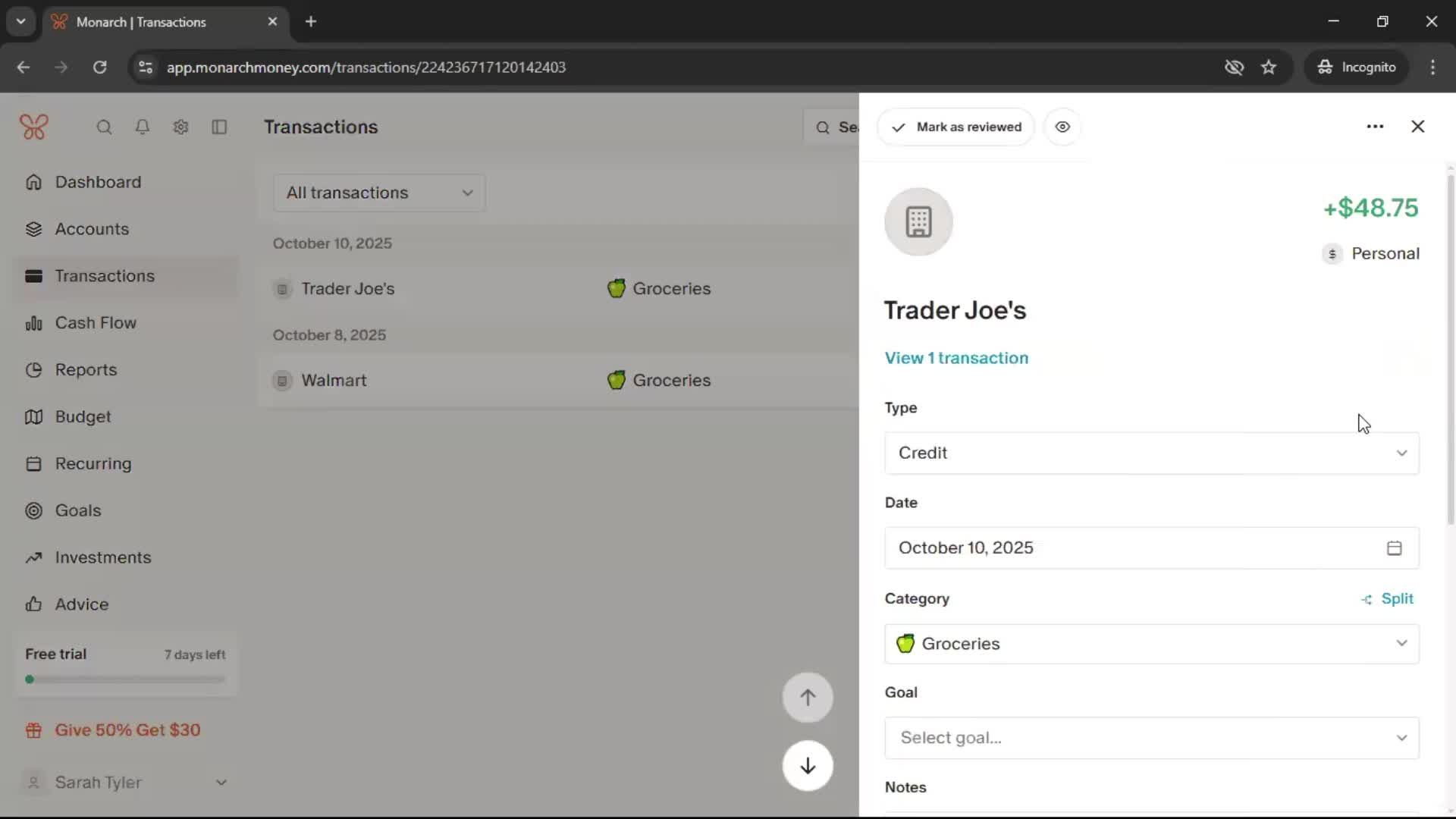Click the calendar icon in Date field

click(1394, 548)
